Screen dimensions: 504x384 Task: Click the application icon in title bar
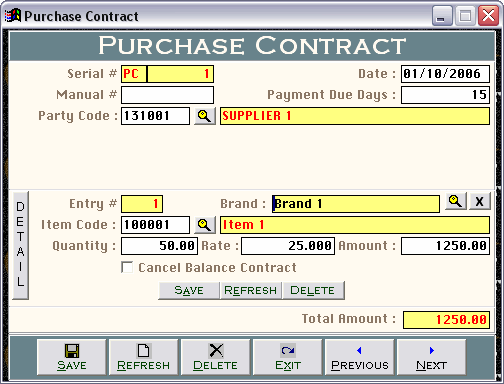click(x=13, y=16)
